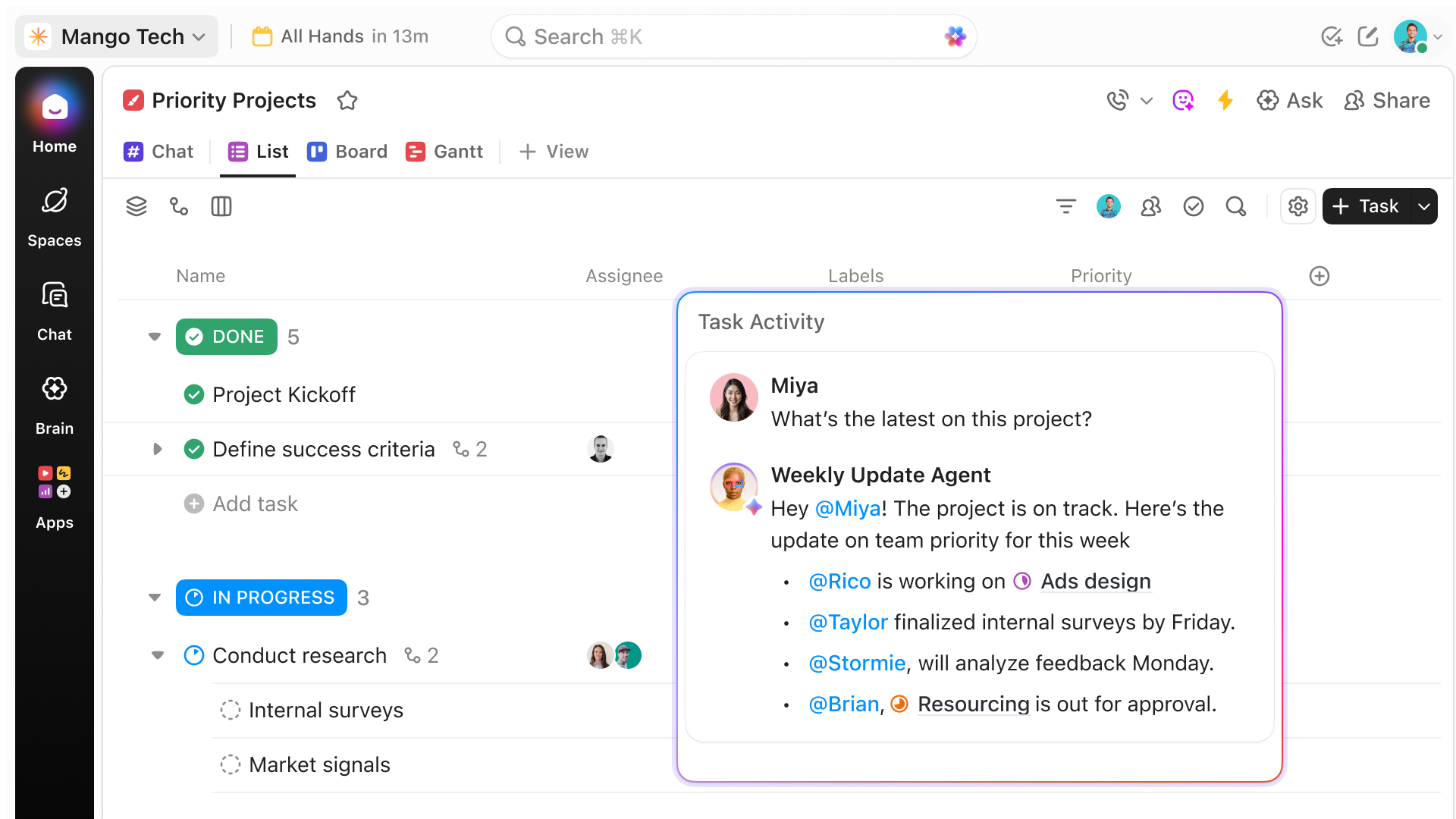
Task: Open the subtasks display icon
Action: (179, 206)
